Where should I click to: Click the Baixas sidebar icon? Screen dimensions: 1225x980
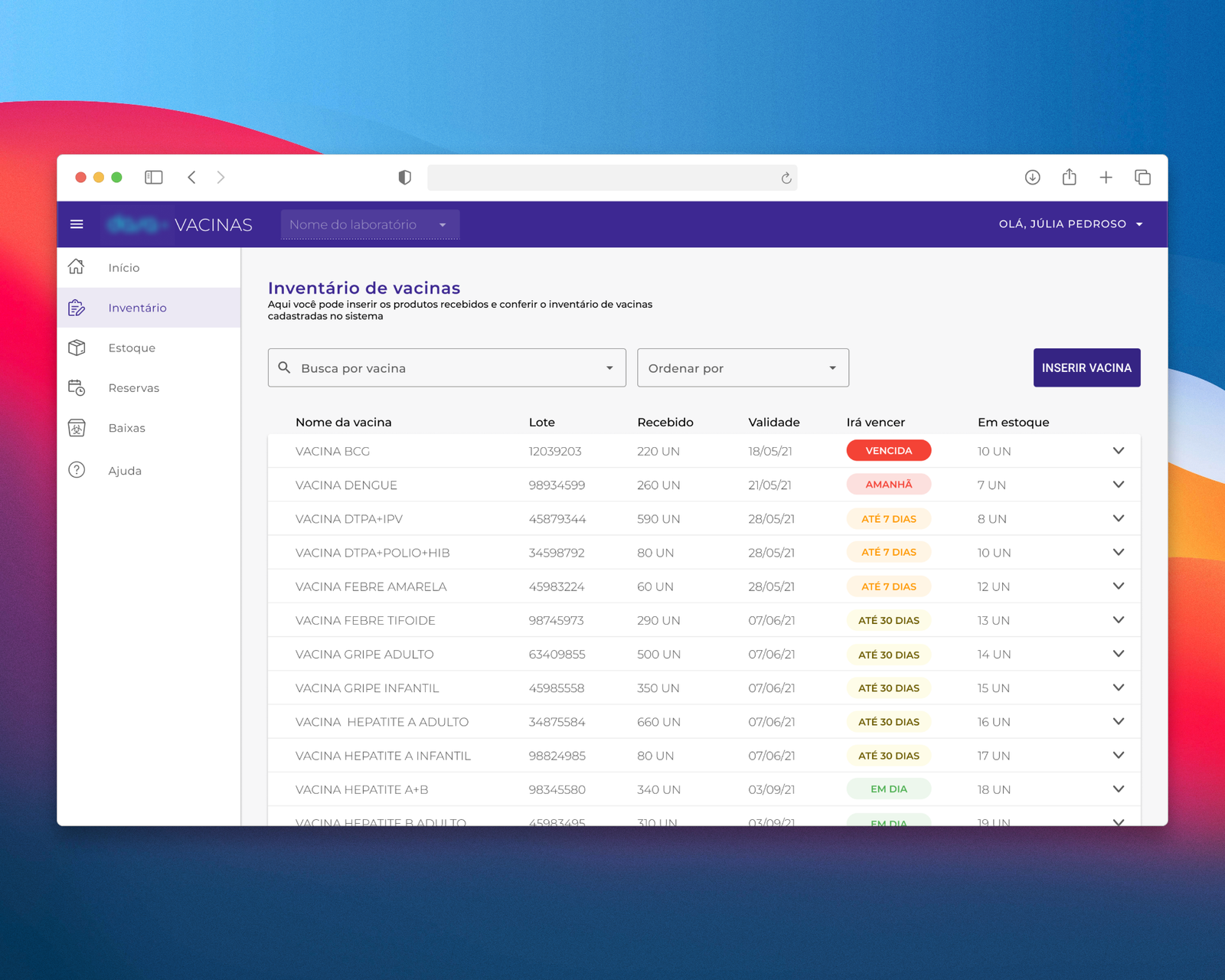[x=77, y=428]
